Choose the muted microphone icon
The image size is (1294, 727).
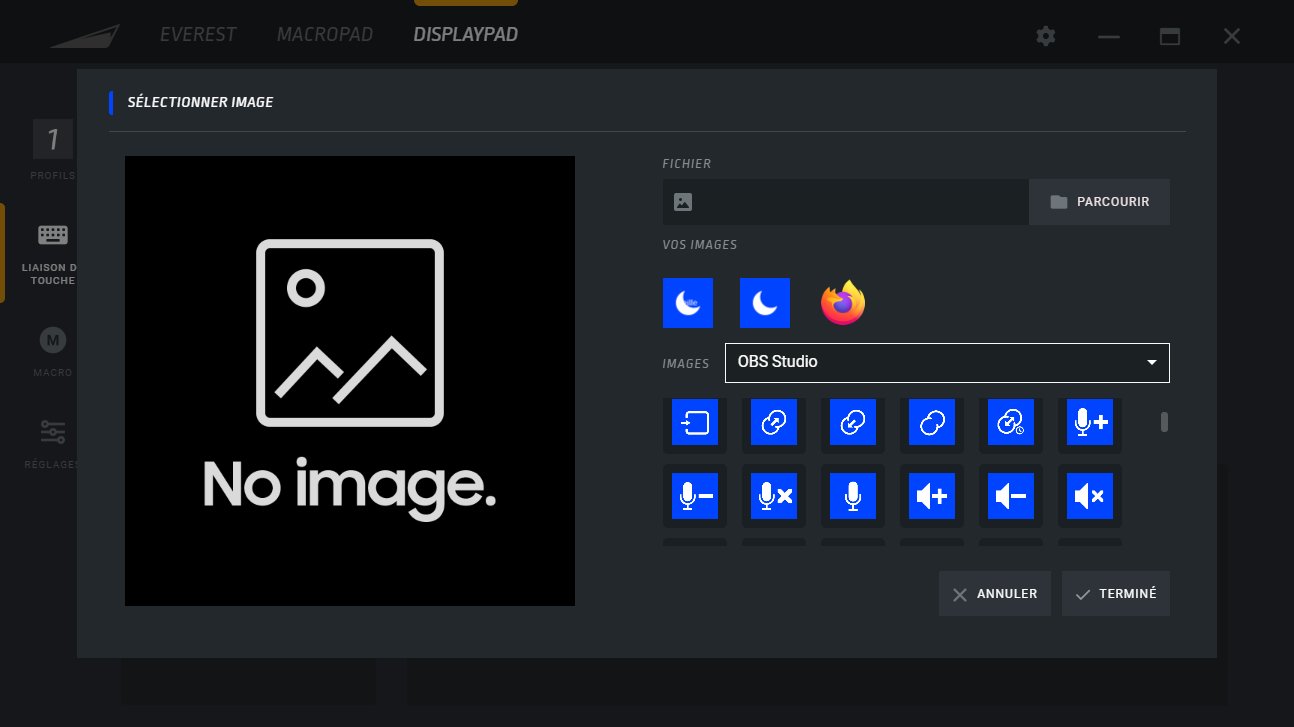coord(774,496)
